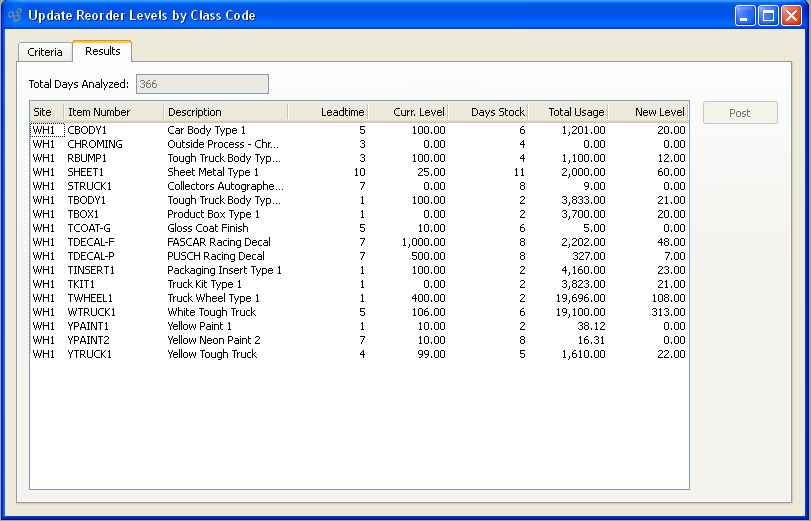Select the Results tab
This screenshot has height=521, width=811.
102,51
